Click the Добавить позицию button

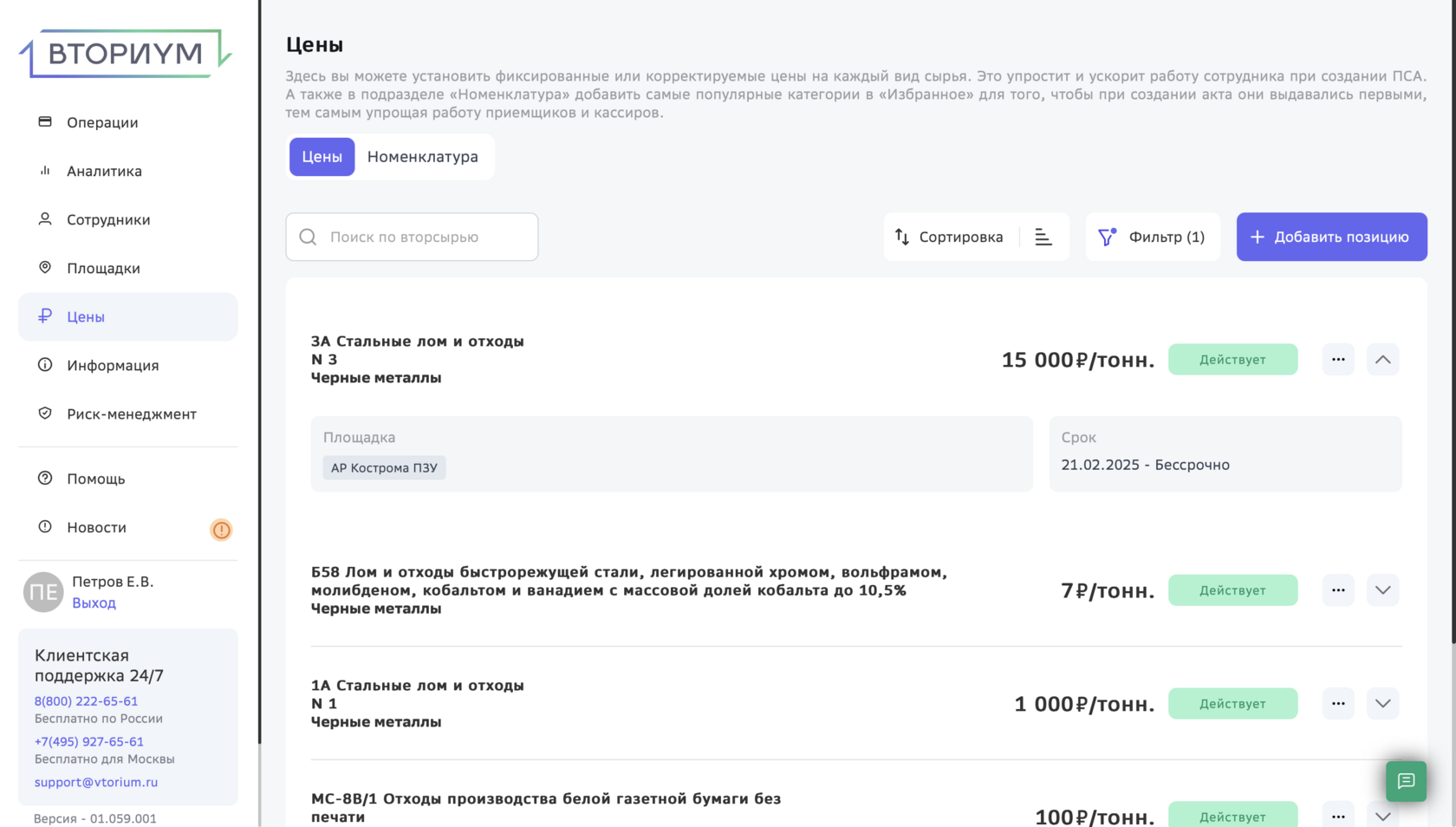(x=1331, y=238)
